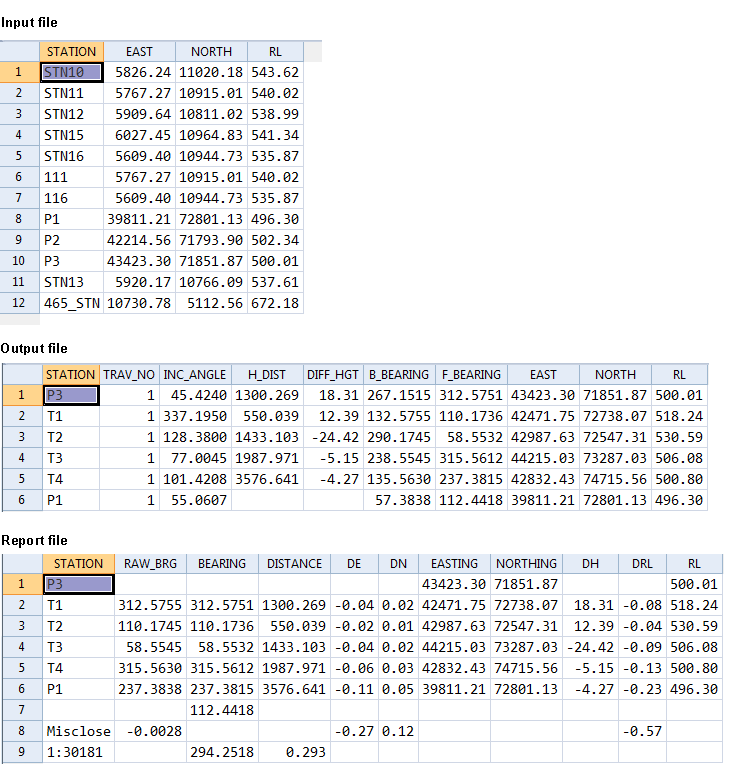This screenshot has height=777, width=737.
Task: Click misclose distance 0.293
Action: pyautogui.click(x=294, y=752)
